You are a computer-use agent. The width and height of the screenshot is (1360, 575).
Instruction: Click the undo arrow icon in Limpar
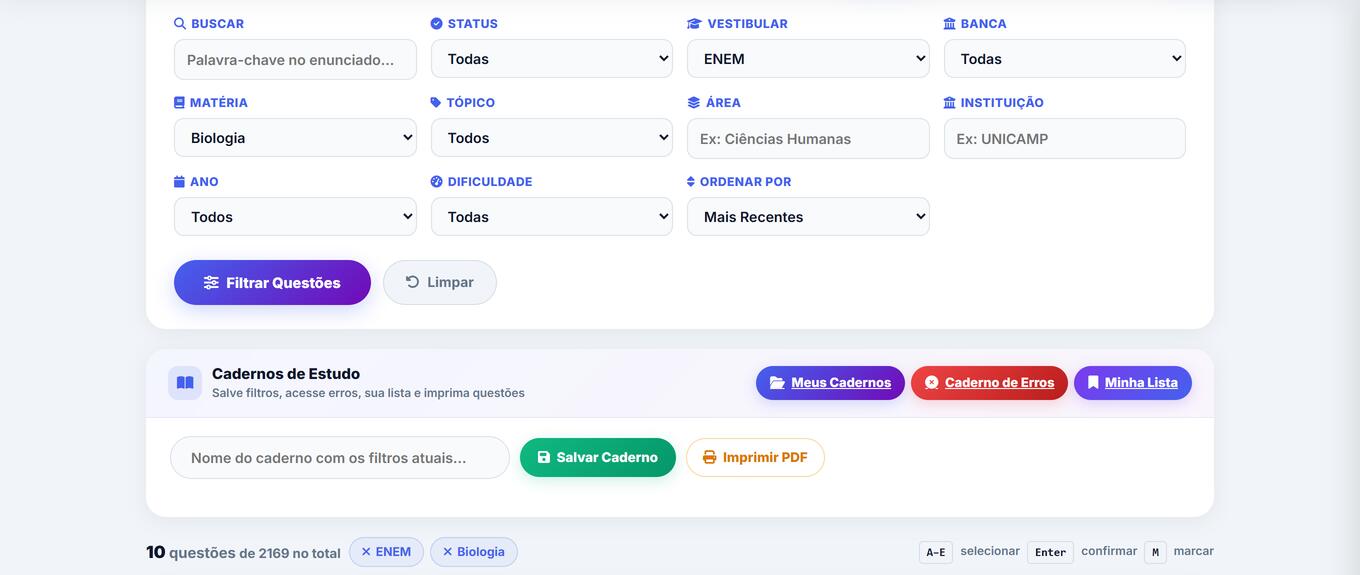coord(412,282)
